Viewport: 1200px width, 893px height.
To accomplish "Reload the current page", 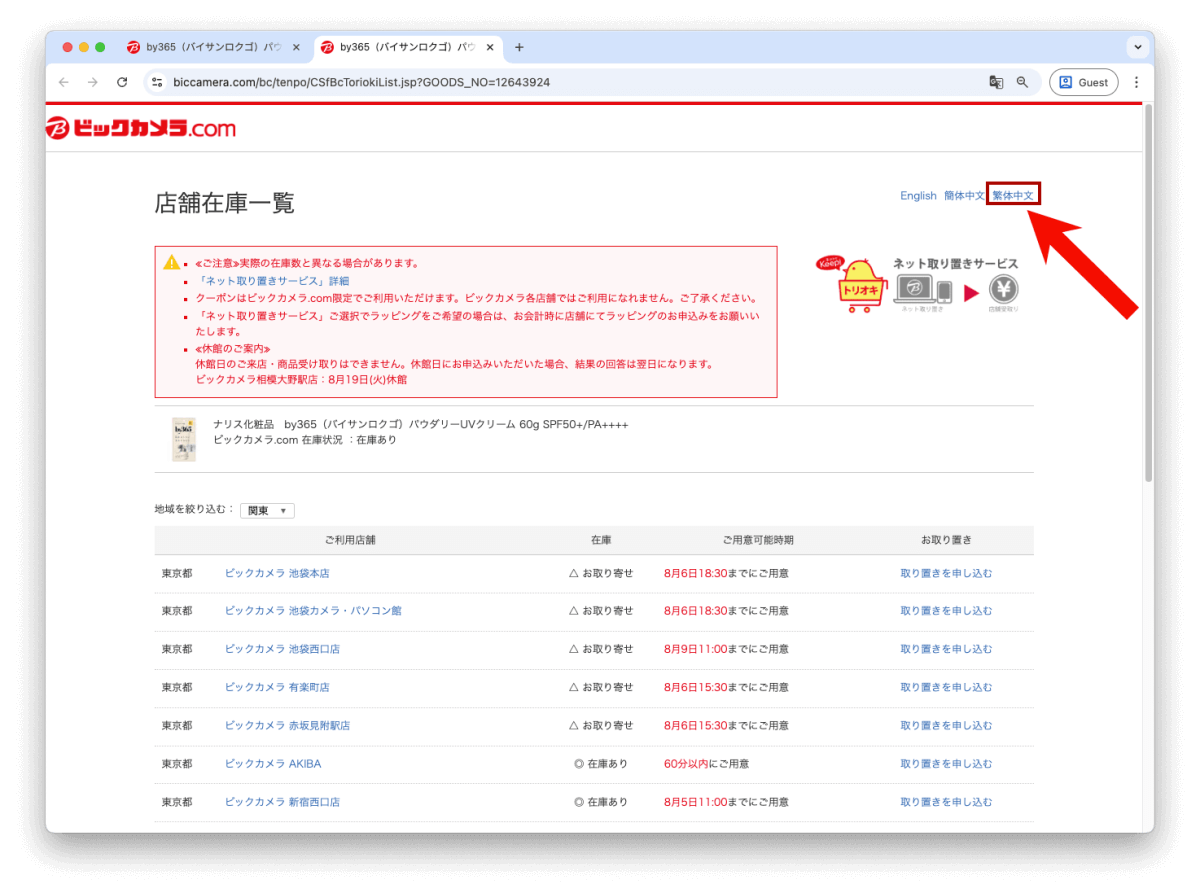I will coord(122,82).
